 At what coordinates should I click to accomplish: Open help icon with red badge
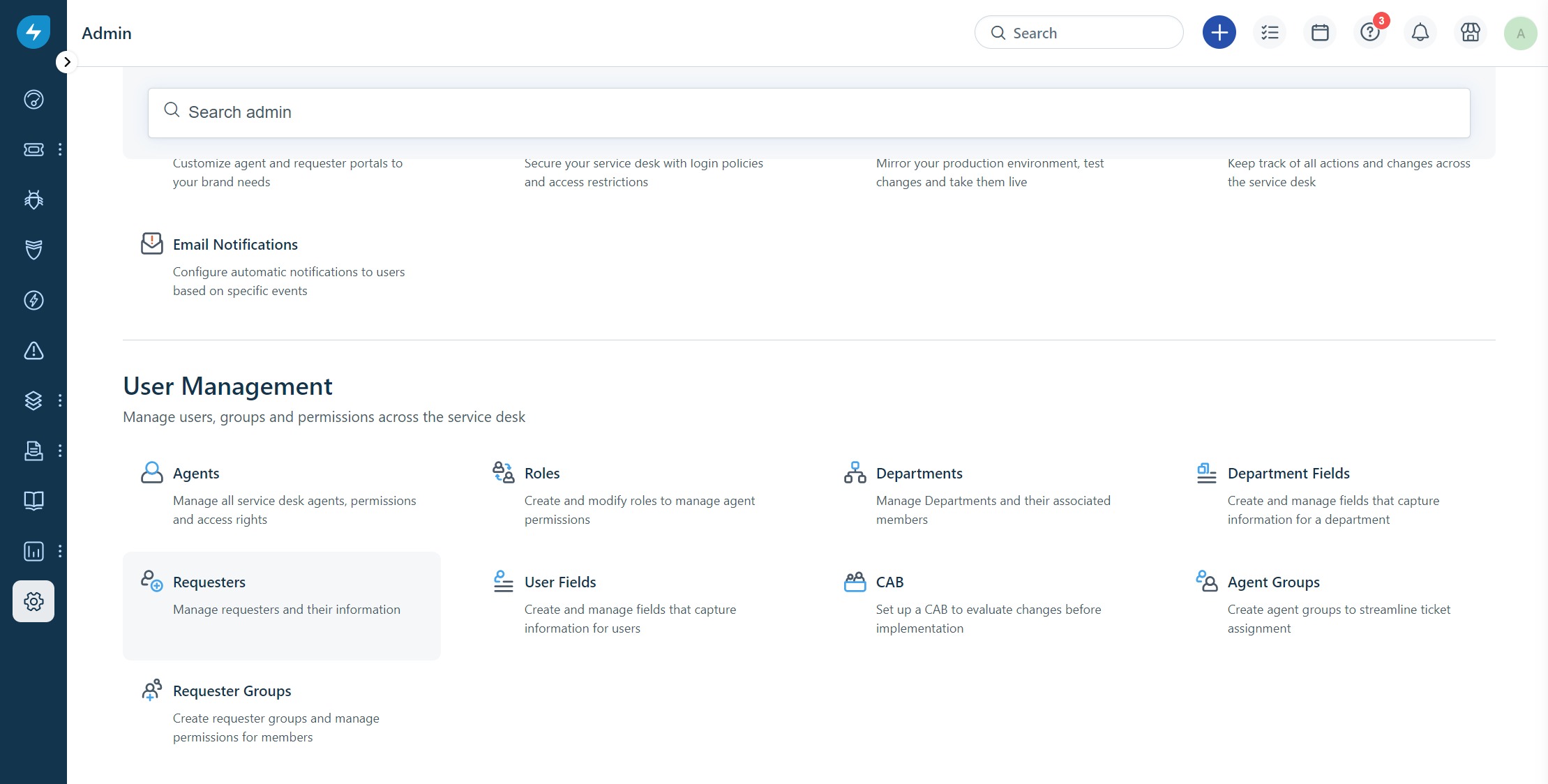pyautogui.click(x=1370, y=33)
